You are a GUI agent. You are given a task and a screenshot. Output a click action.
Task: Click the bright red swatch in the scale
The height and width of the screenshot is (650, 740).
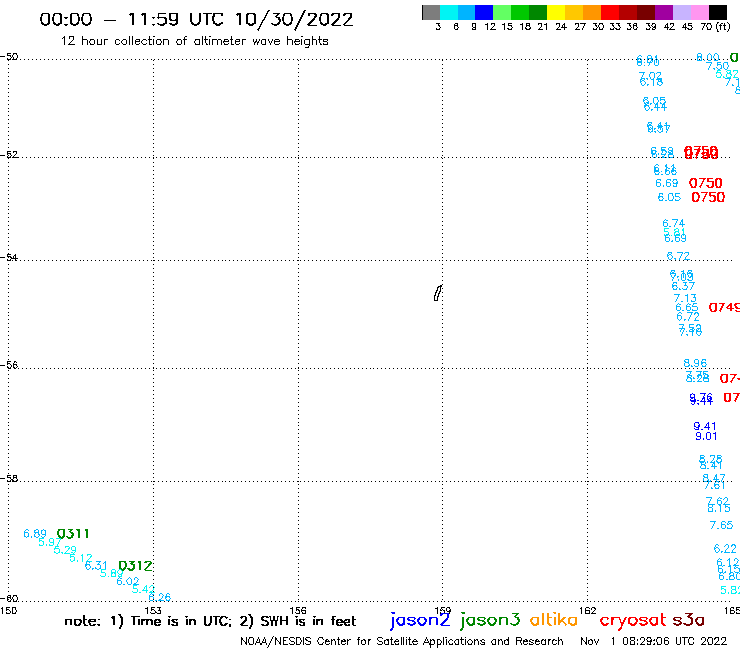610,12
